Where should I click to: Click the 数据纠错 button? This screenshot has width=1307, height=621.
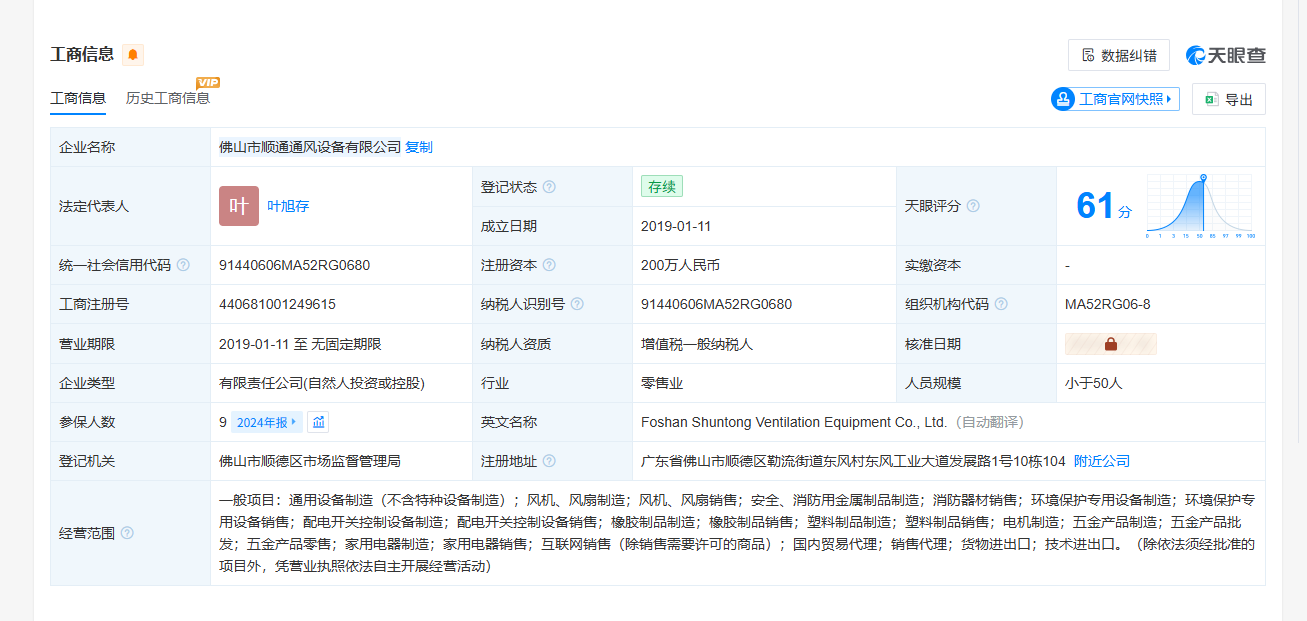click(x=1118, y=55)
